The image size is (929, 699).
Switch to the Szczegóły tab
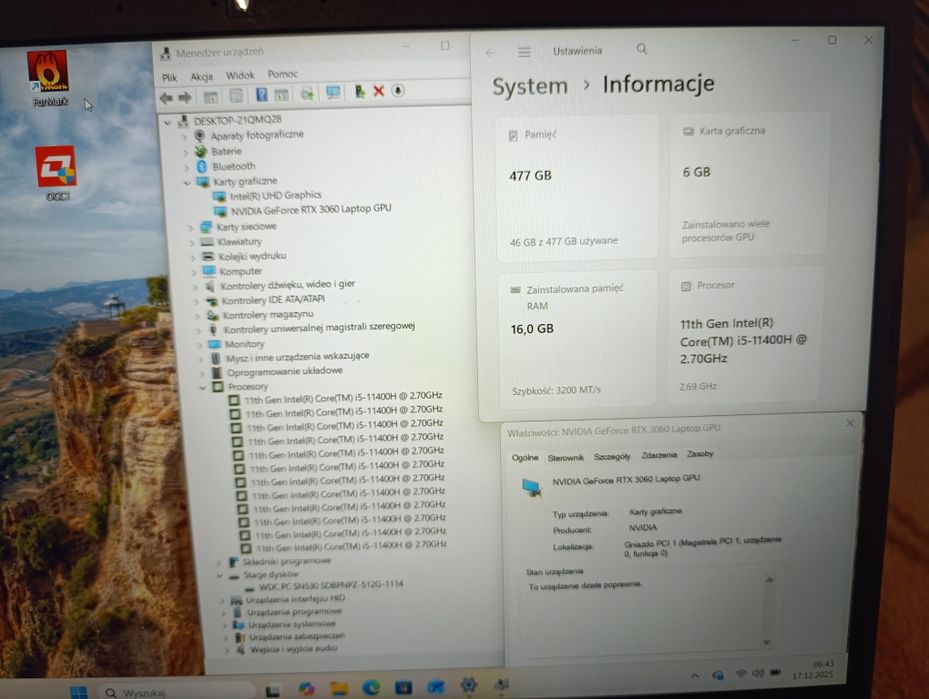611,457
